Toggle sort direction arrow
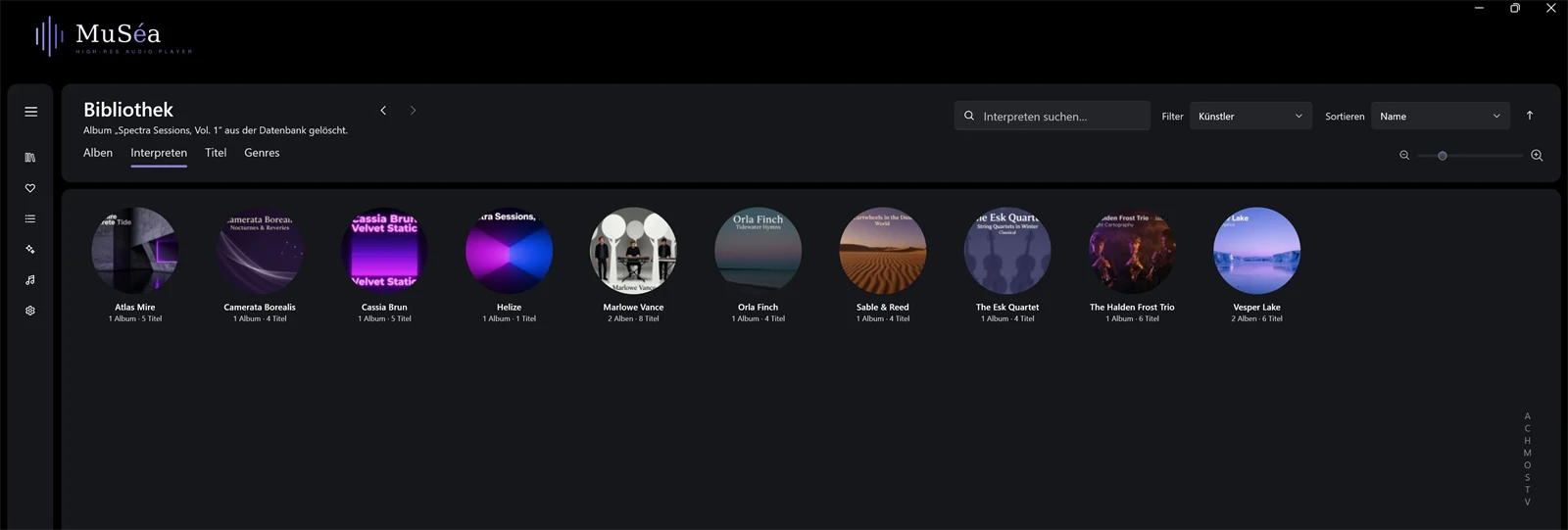The width and height of the screenshot is (1568, 530). pyautogui.click(x=1530, y=116)
